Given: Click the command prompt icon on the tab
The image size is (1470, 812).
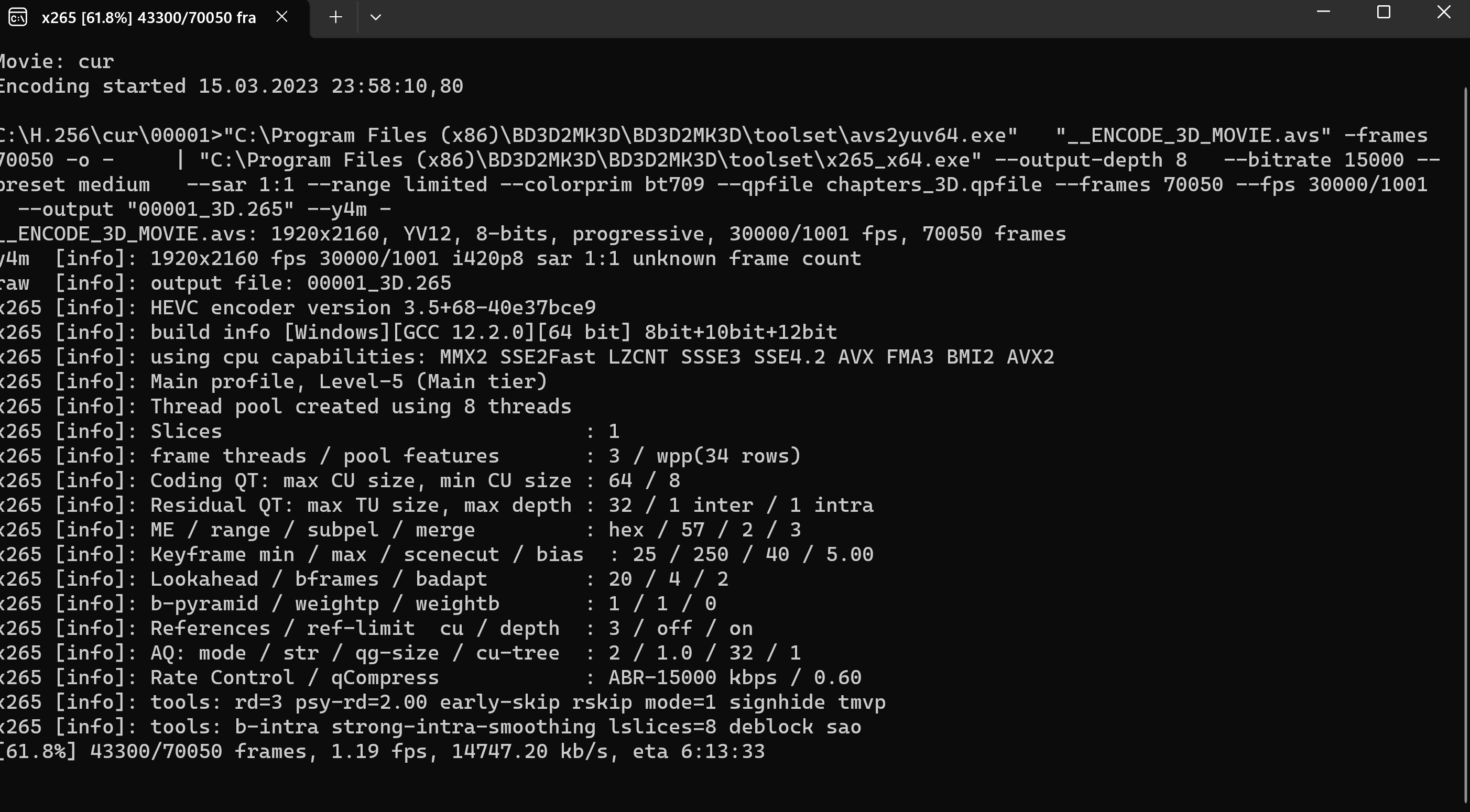Looking at the screenshot, I should pyautogui.click(x=18, y=17).
